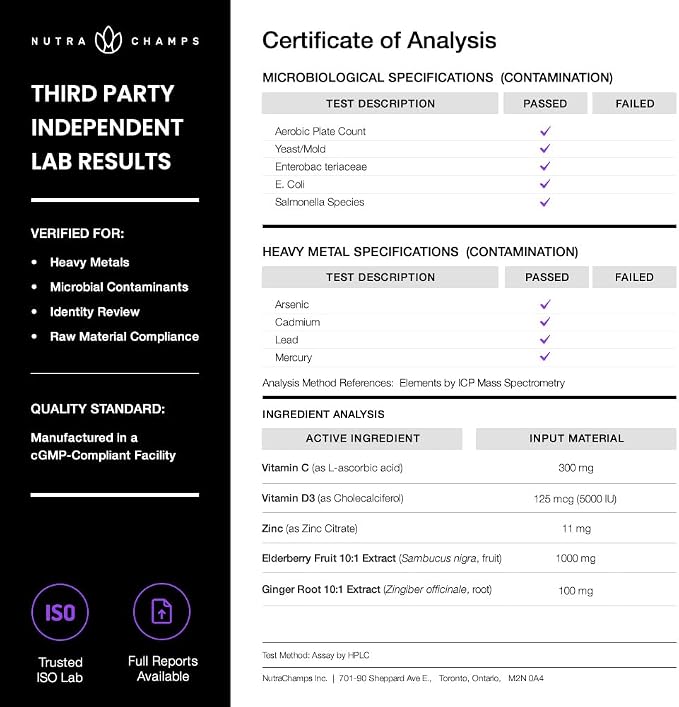Open the Full Reports Available label
The height and width of the screenshot is (707, 679).
point(163,669)
